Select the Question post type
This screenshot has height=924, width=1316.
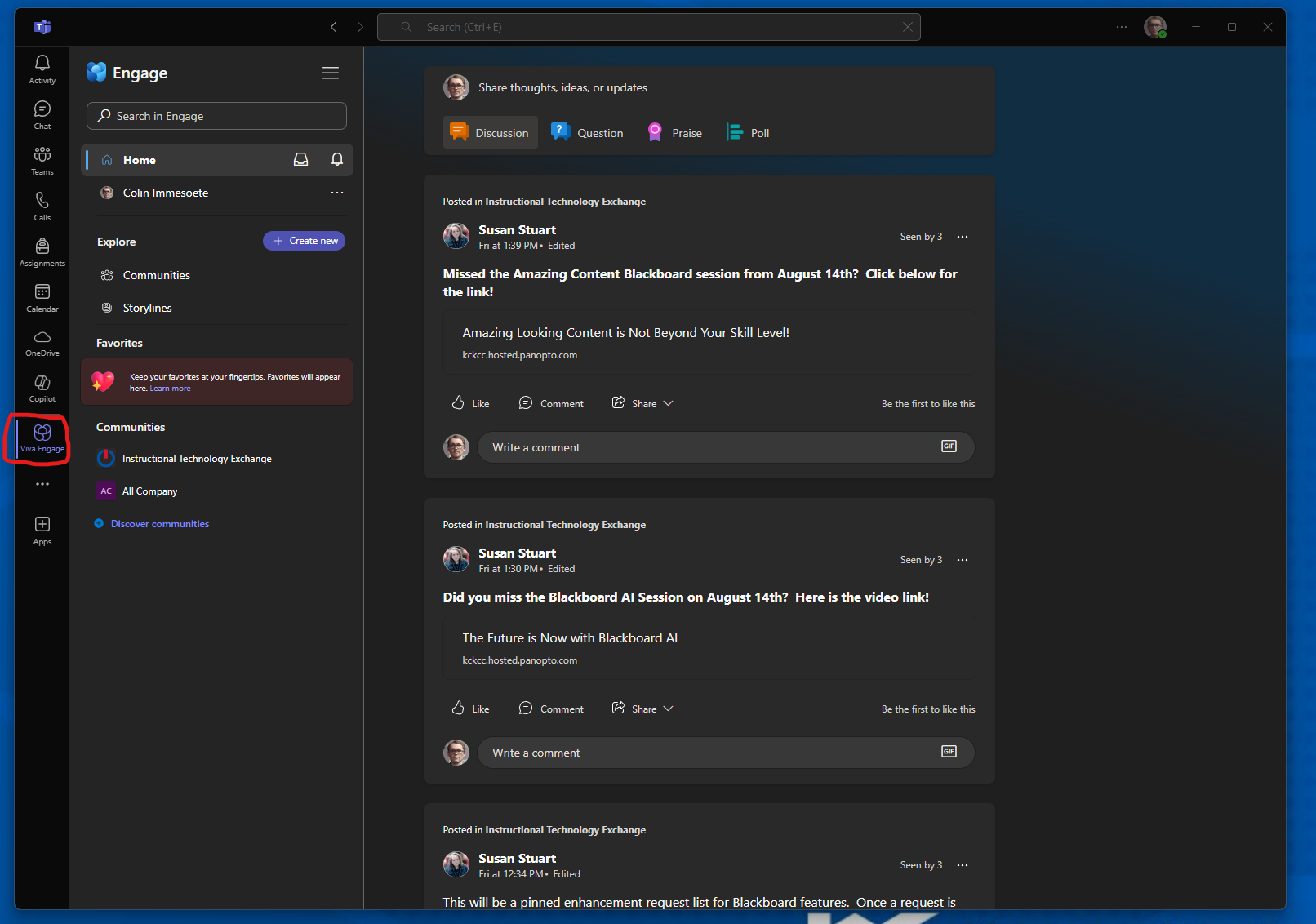587,132
